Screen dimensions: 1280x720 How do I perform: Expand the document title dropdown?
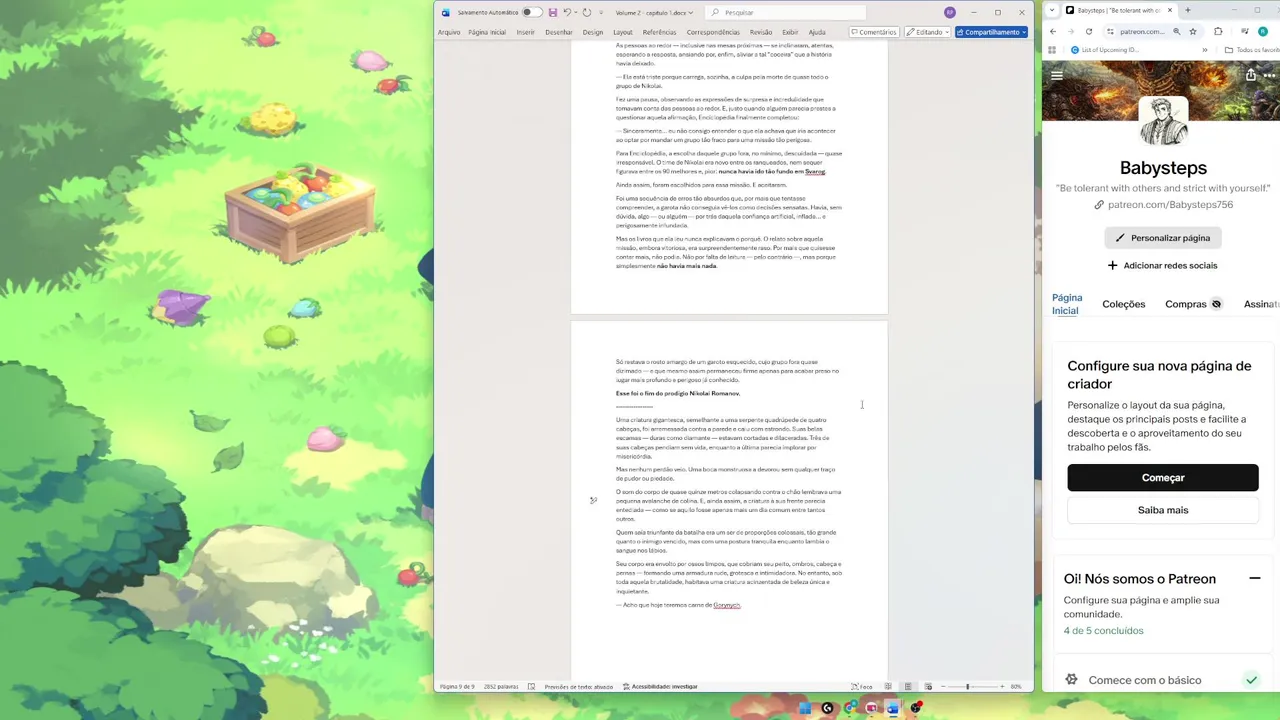(690, 13)
